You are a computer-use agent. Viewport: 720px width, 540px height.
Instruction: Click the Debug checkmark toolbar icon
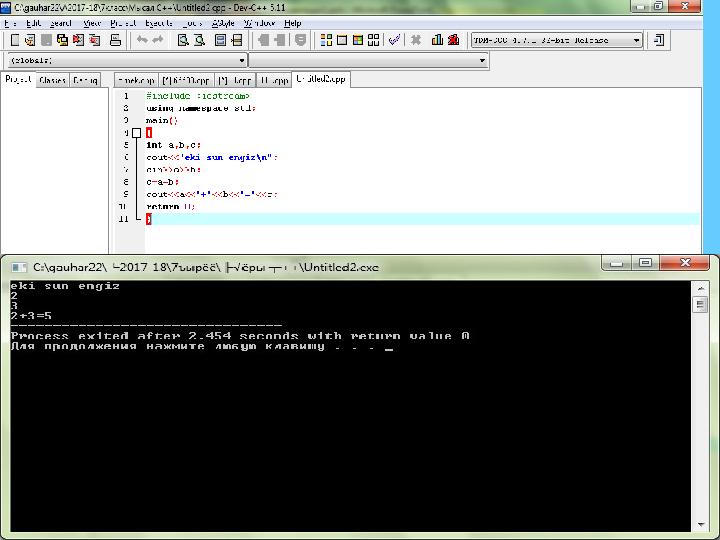click(395, 40)
